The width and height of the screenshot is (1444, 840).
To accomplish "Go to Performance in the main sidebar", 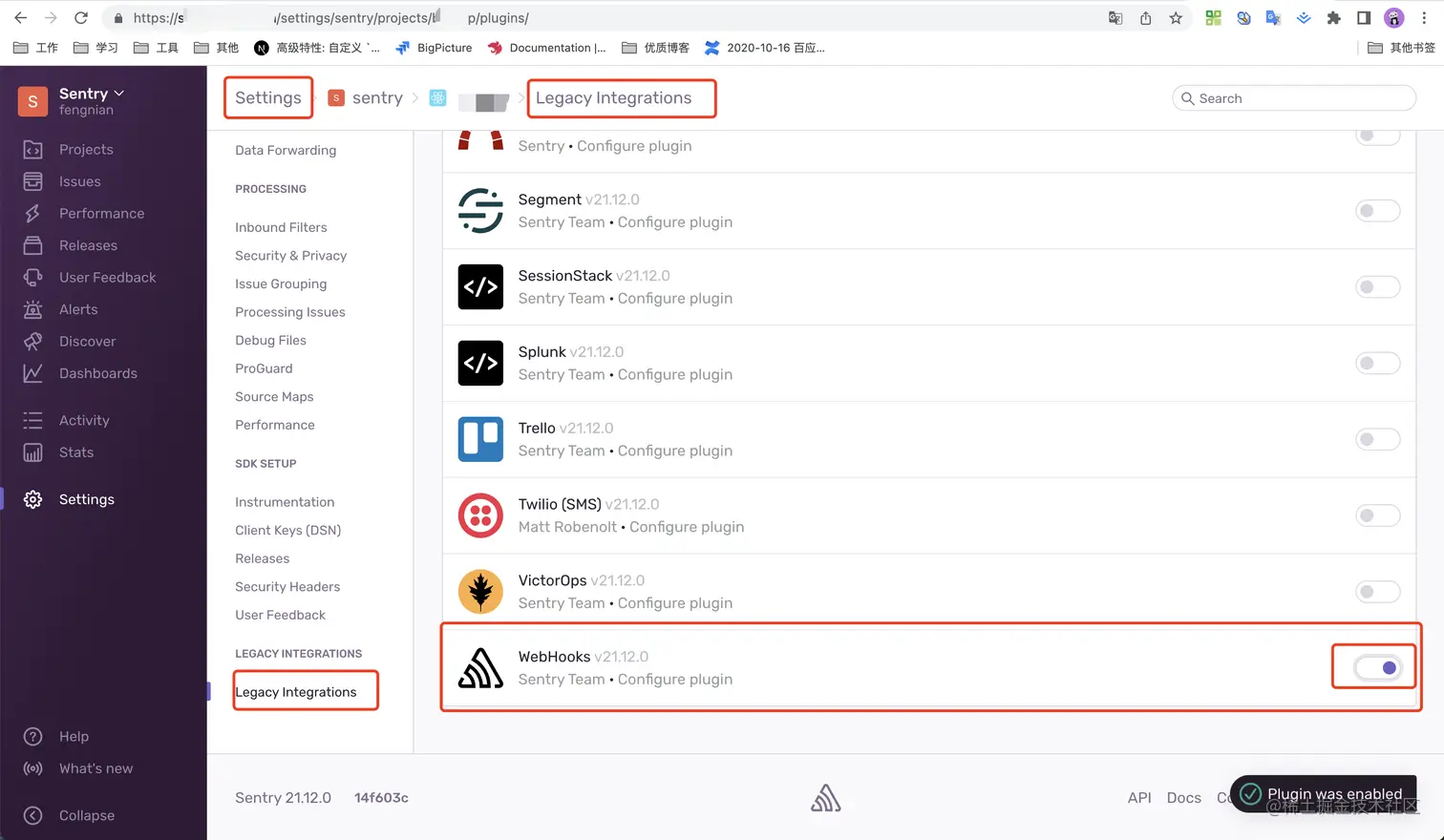I will 101,214.
